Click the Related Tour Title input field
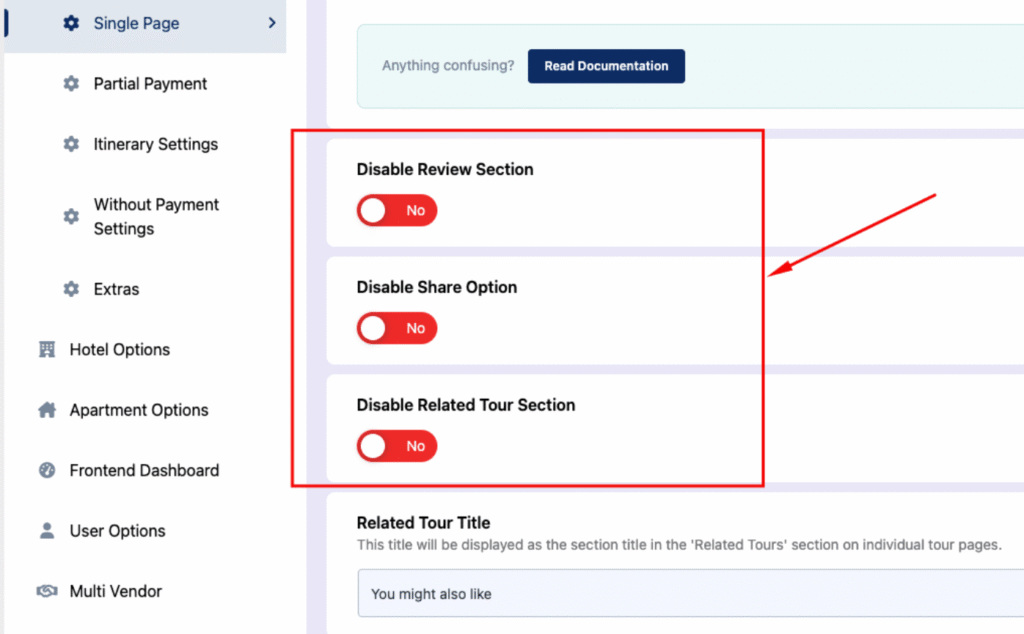The height and width of the screenshot is (634, 1024). pyautogui.click(x=690, y=594)
